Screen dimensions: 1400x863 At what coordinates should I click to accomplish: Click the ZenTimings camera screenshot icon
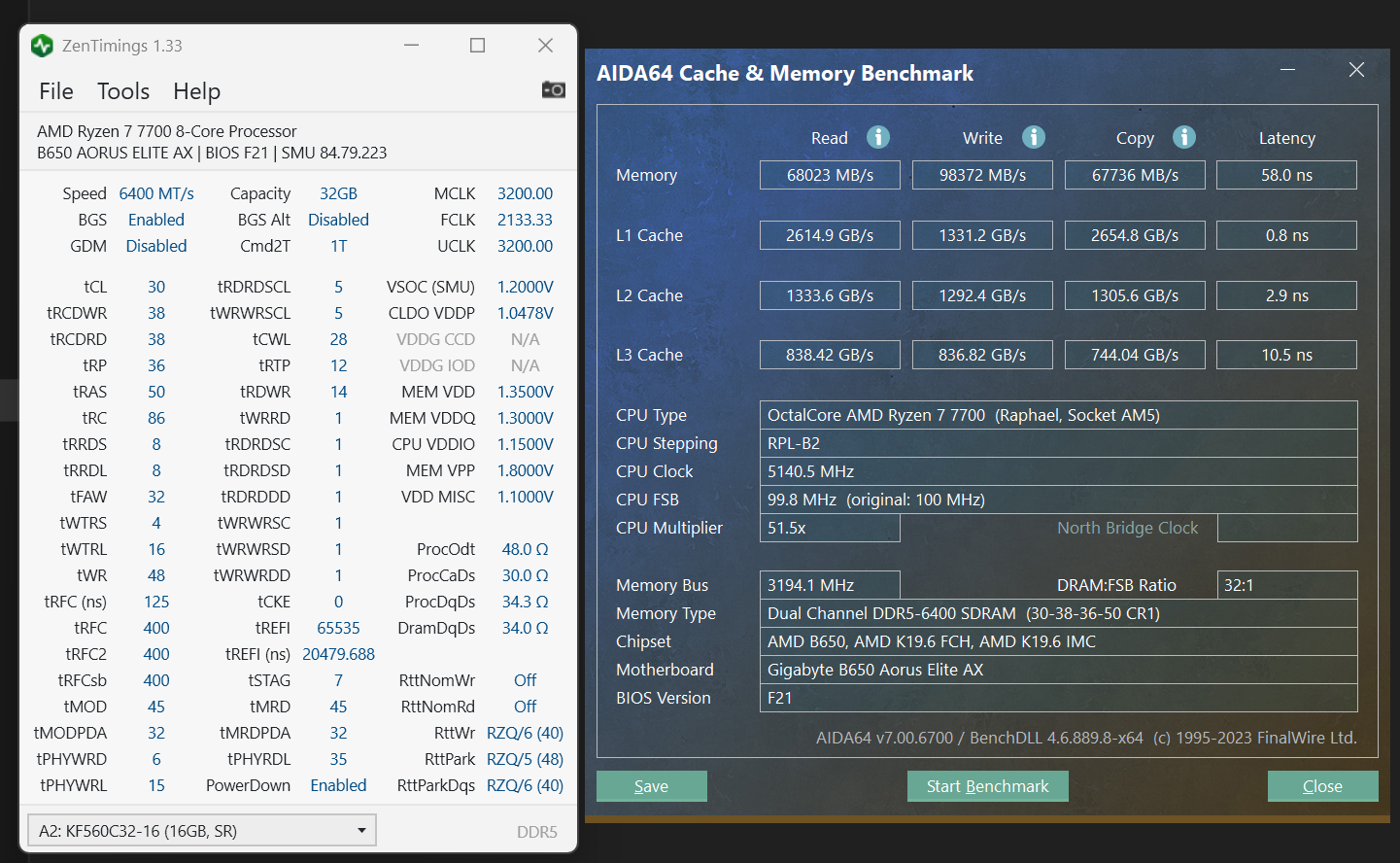554,89
